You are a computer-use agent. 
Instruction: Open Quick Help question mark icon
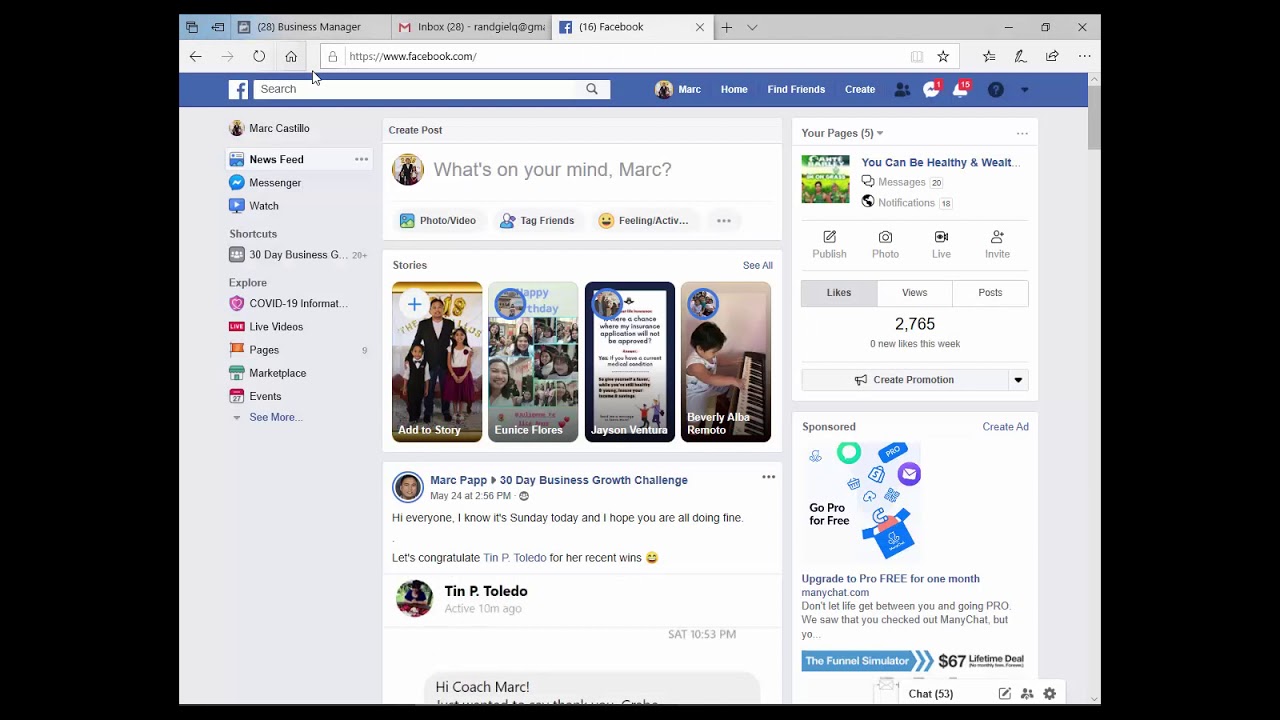point(996,89)
